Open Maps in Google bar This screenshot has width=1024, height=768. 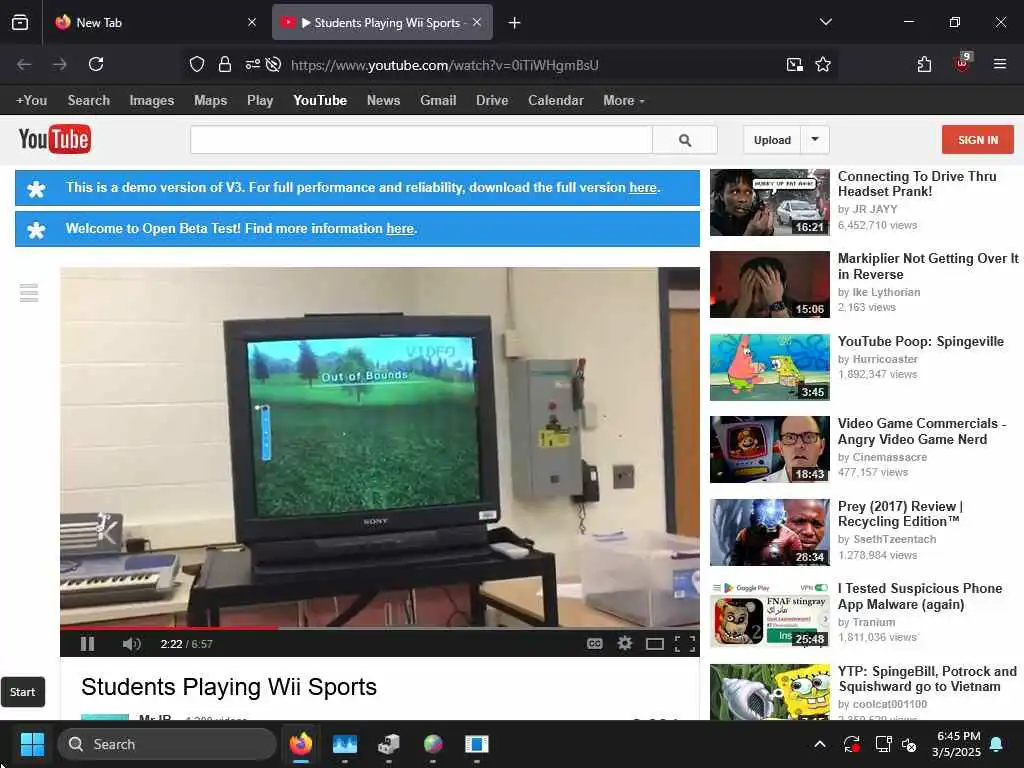click(210, 101)
